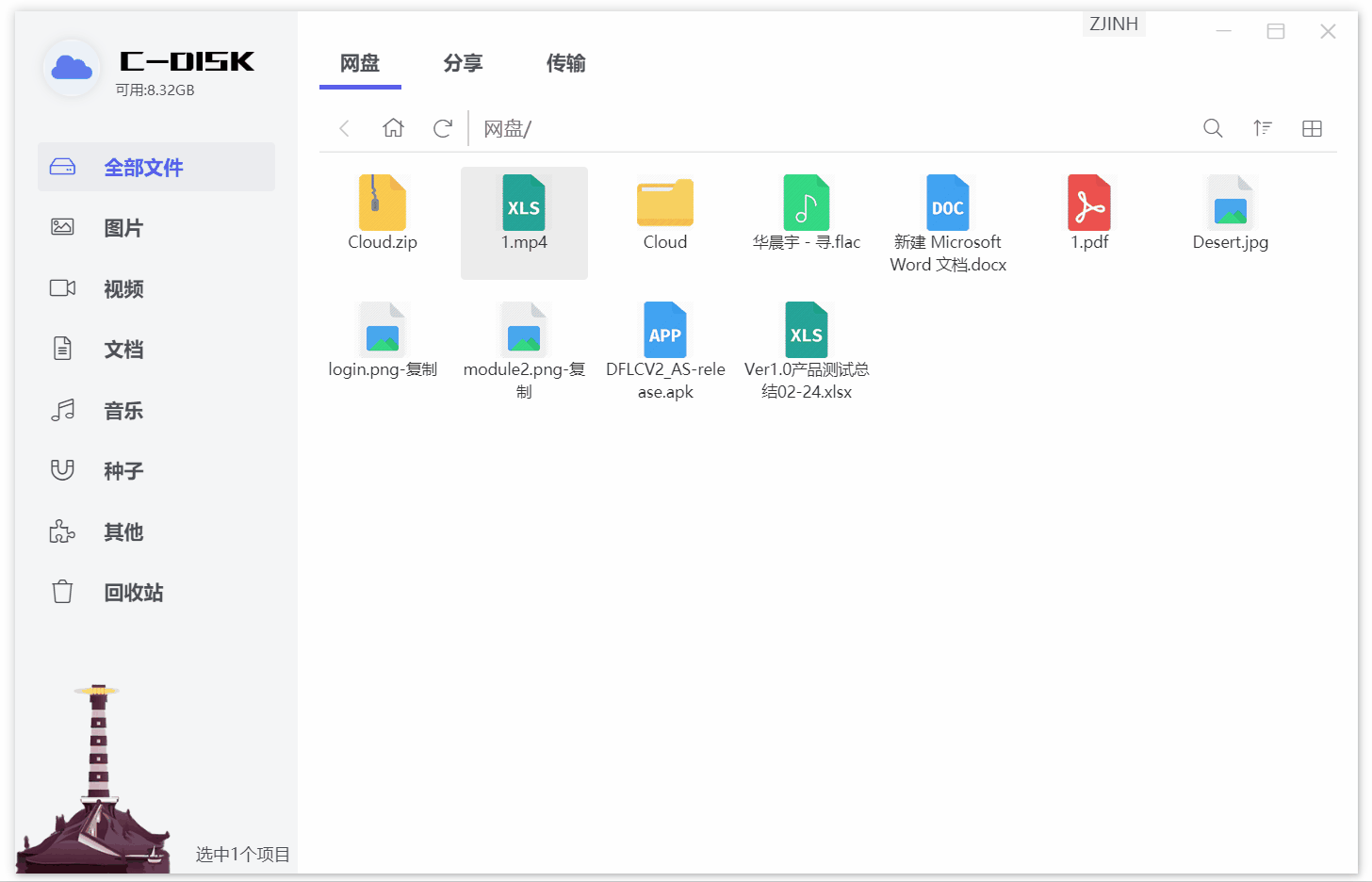Open the 图片 category in sidebar
The image size is (1372, 882).
click(x=123, y=227)
